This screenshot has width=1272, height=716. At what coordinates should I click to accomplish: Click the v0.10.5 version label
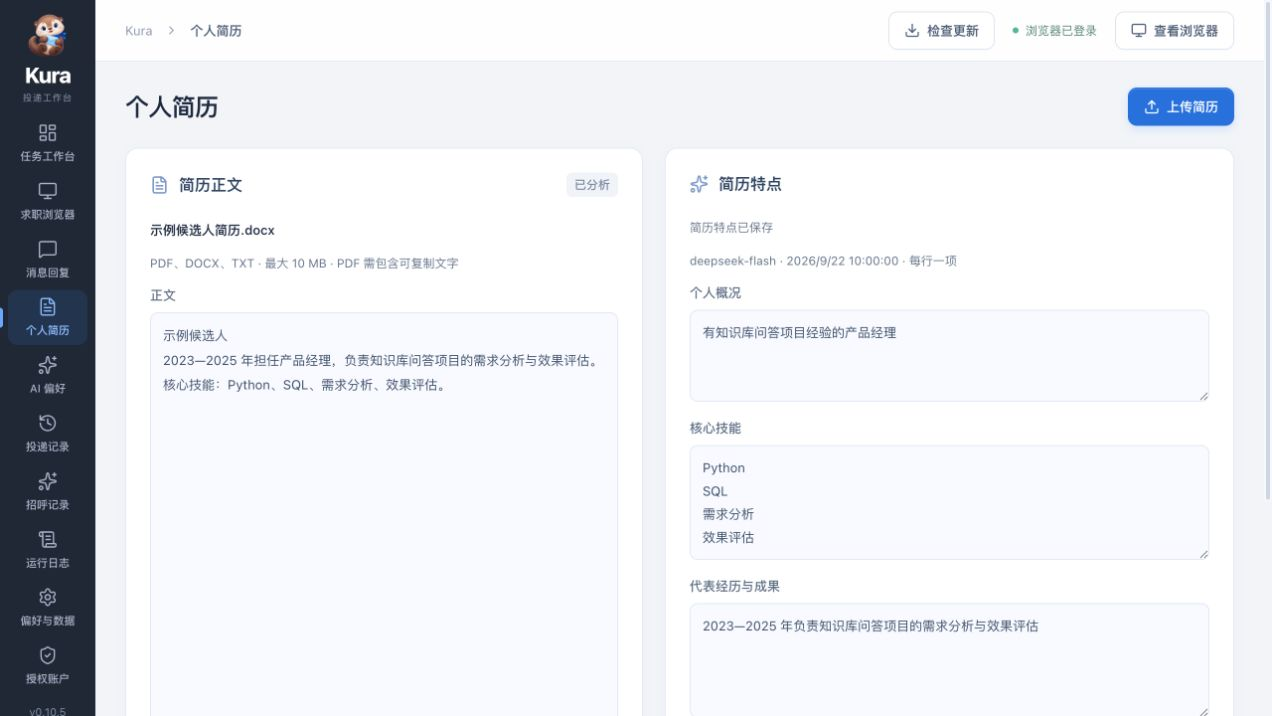coord(47,712)
